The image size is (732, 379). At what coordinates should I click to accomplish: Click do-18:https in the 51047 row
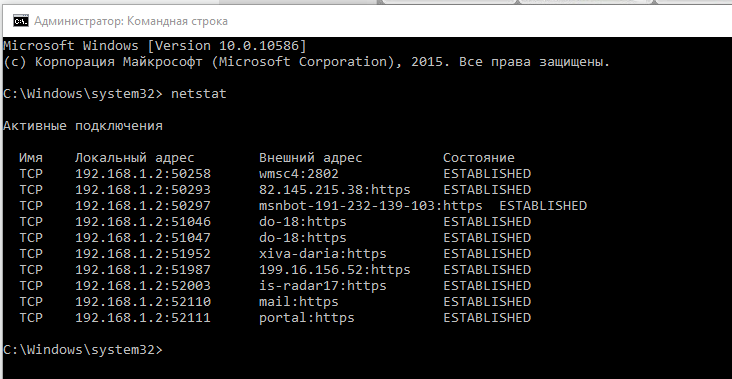303,238
